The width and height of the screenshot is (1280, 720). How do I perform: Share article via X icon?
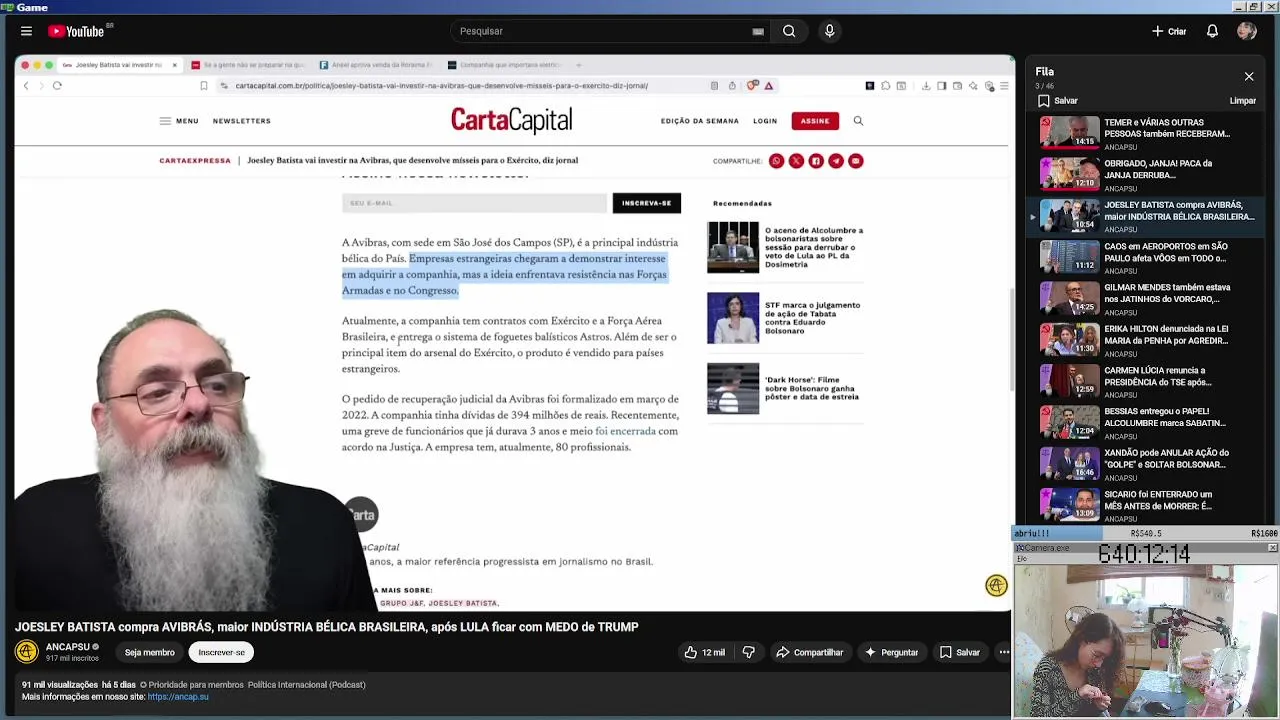tap(796, 161)
